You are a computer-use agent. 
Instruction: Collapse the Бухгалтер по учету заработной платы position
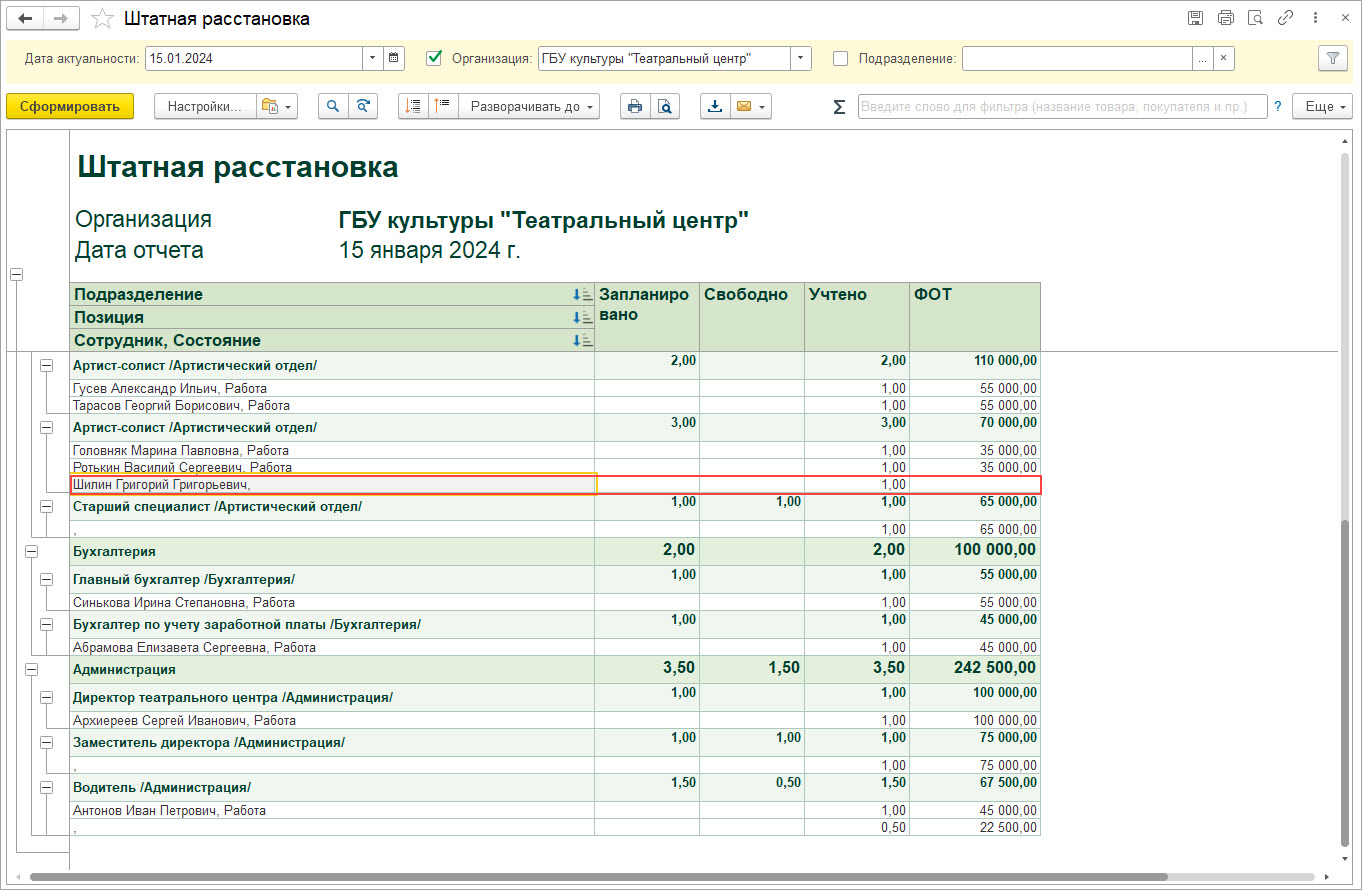(46, 624)
